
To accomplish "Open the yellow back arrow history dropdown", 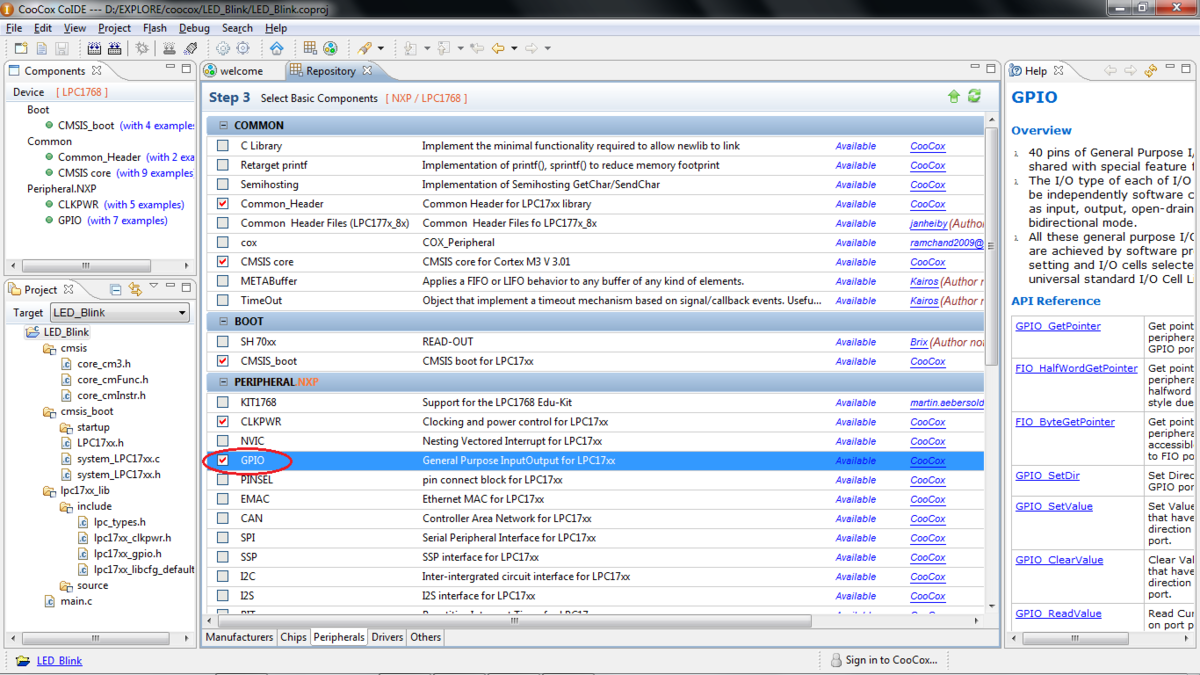I will coord(514,48).
